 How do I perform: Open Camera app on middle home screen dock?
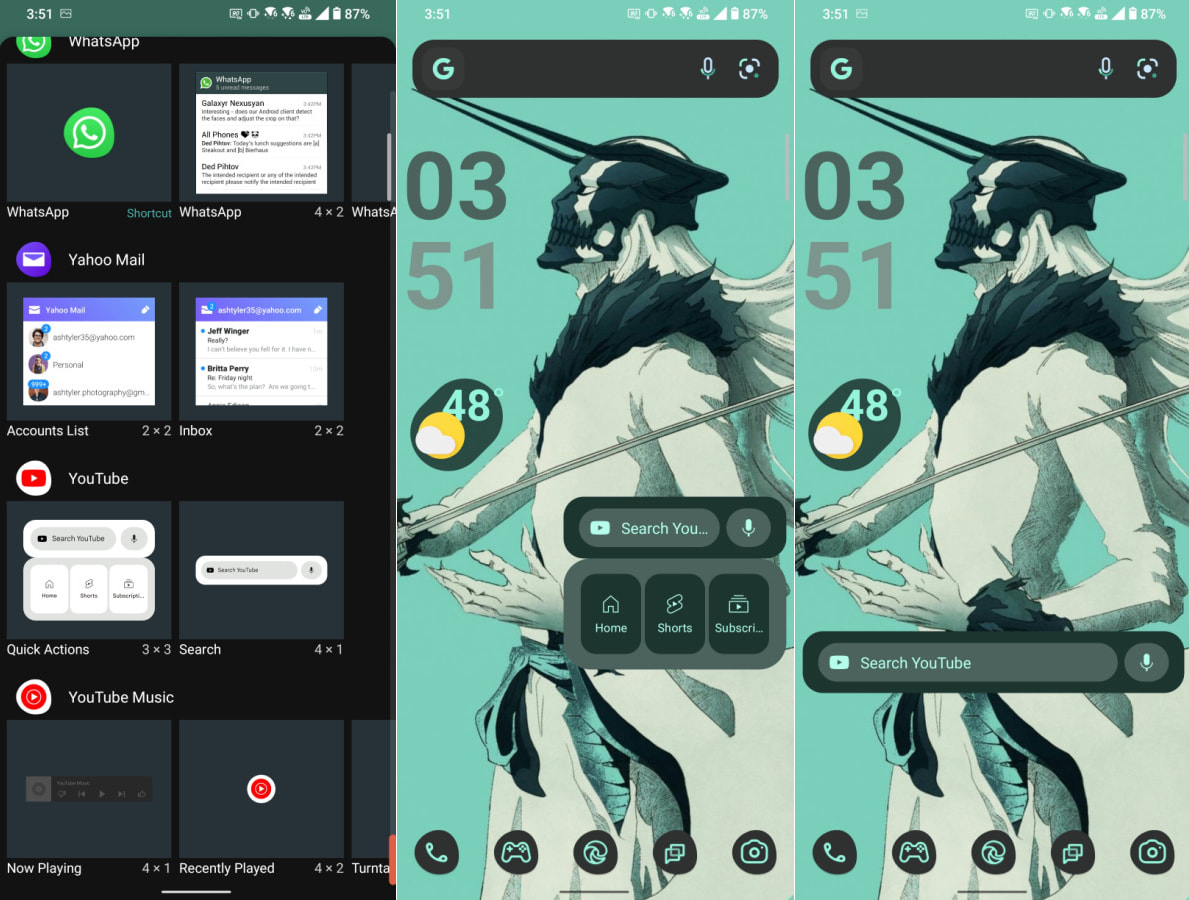[x=754, y=852]
